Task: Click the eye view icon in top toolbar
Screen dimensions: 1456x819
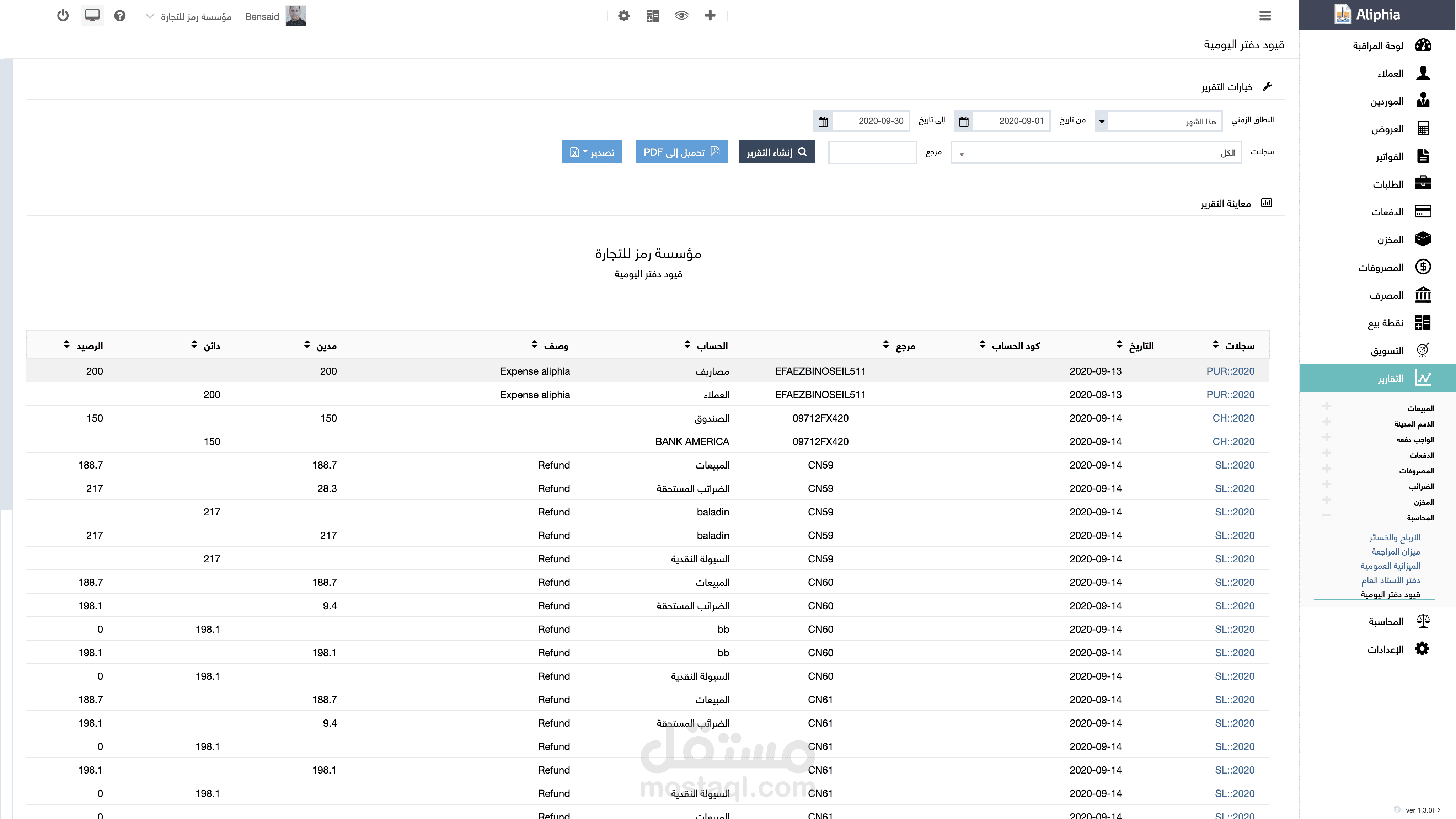Action: click(x=681, y=16)
